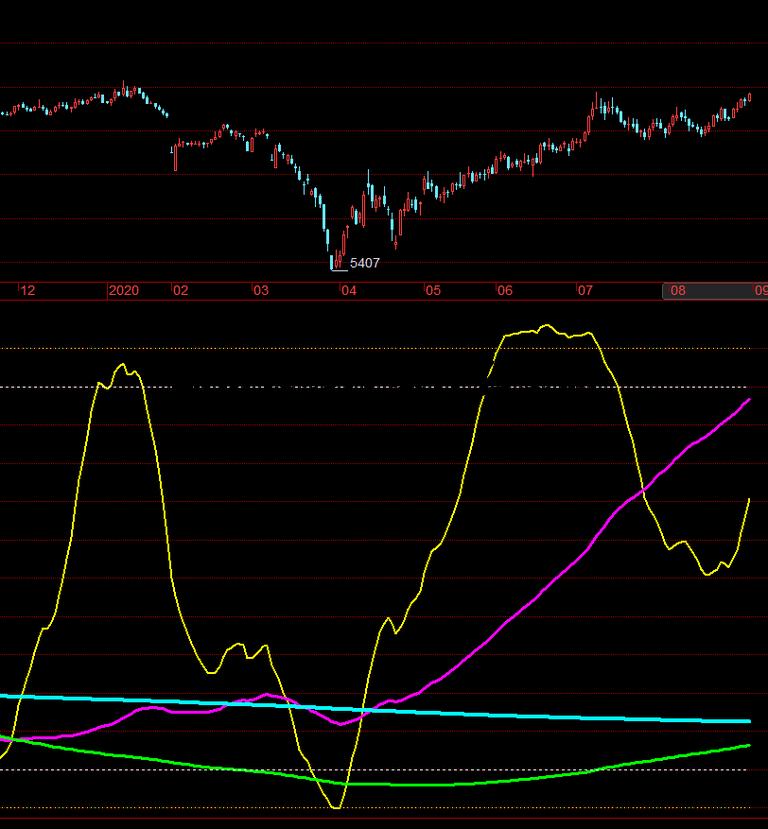
Task: Select the green indicator curve
Action: point(500,781)
